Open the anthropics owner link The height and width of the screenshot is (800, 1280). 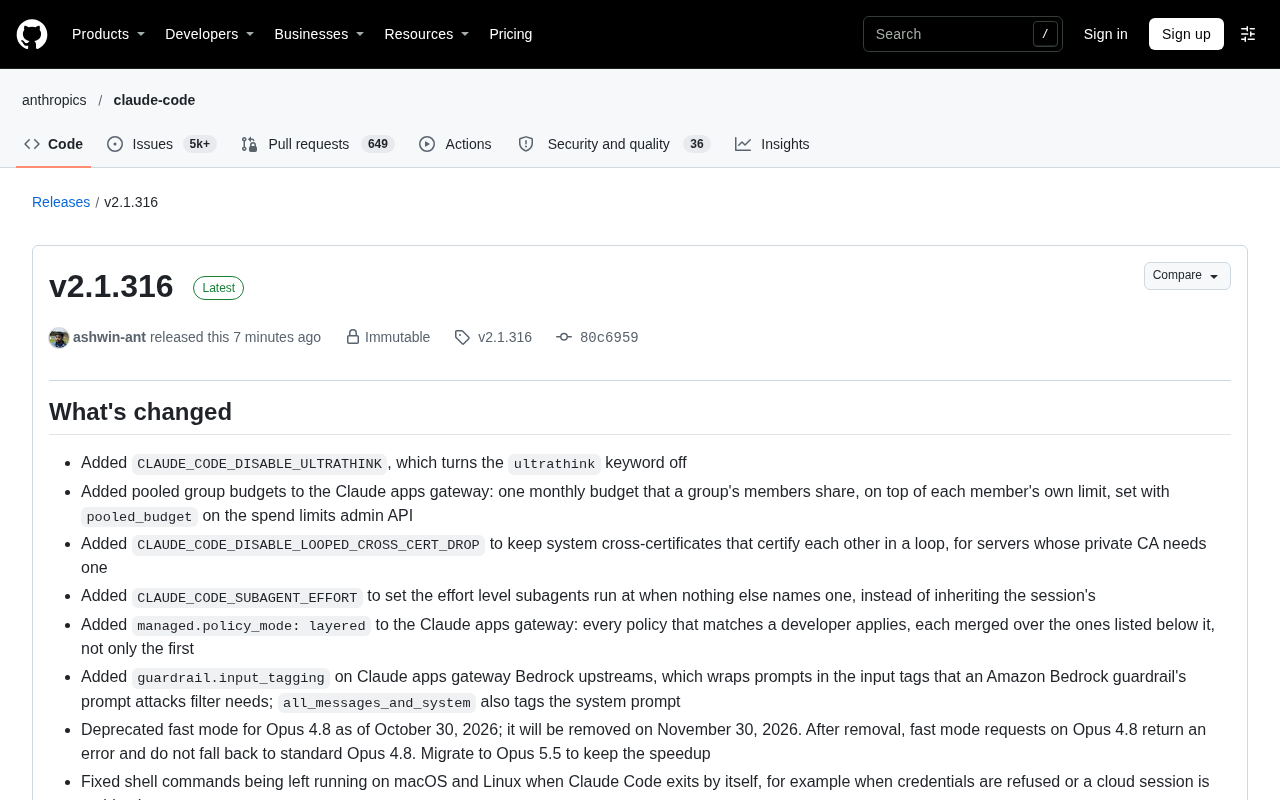click(x=54, y=100)
